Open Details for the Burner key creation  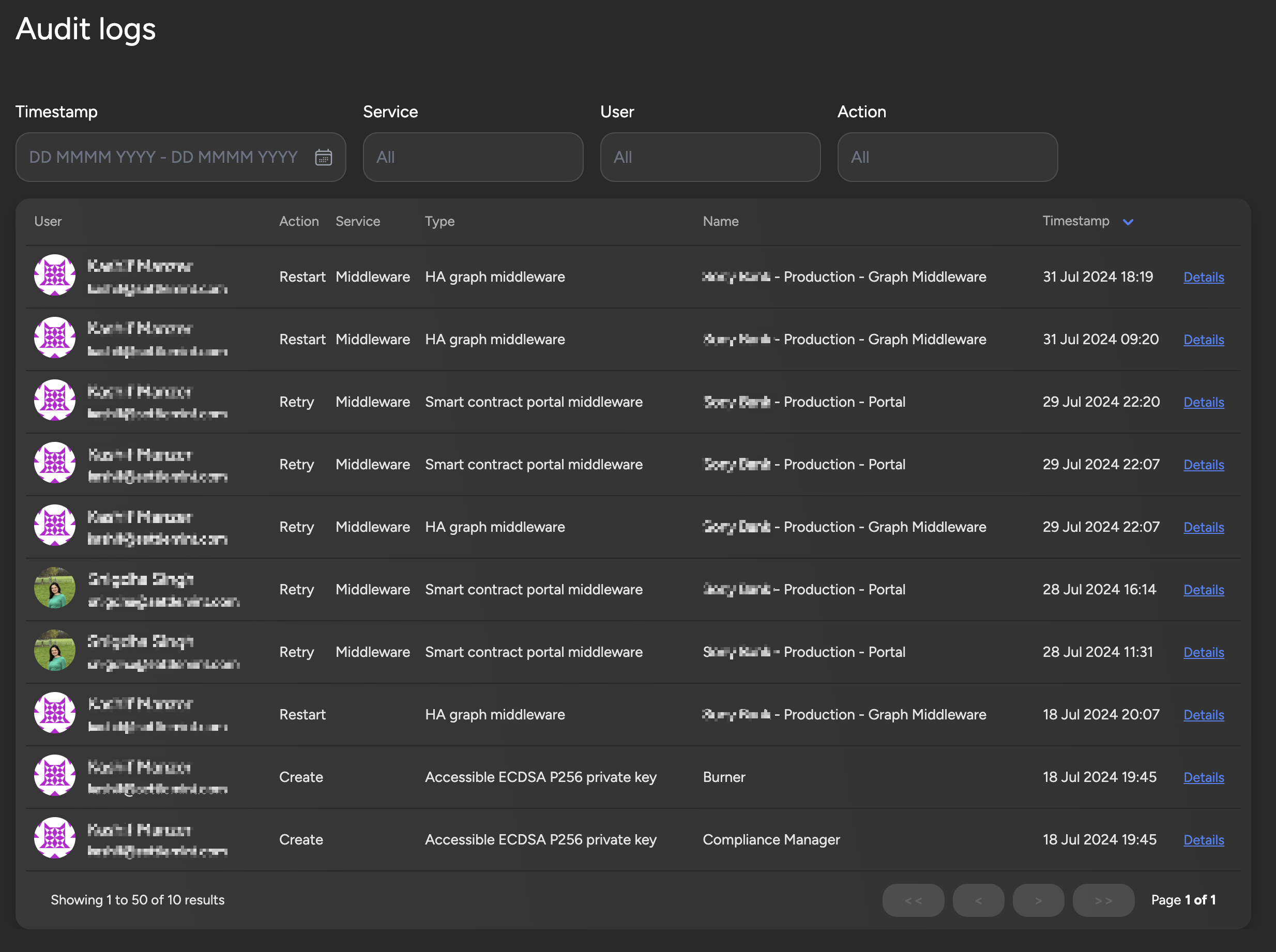pyautogui.click(x=1204, y=777)
